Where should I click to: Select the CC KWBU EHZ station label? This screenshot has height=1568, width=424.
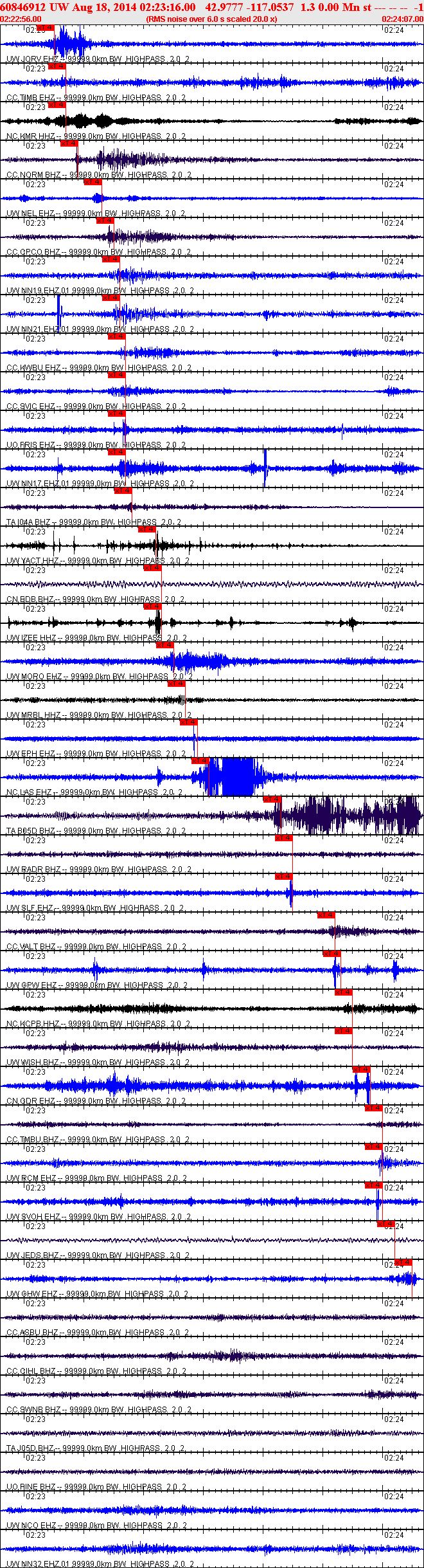click(33, 368)
